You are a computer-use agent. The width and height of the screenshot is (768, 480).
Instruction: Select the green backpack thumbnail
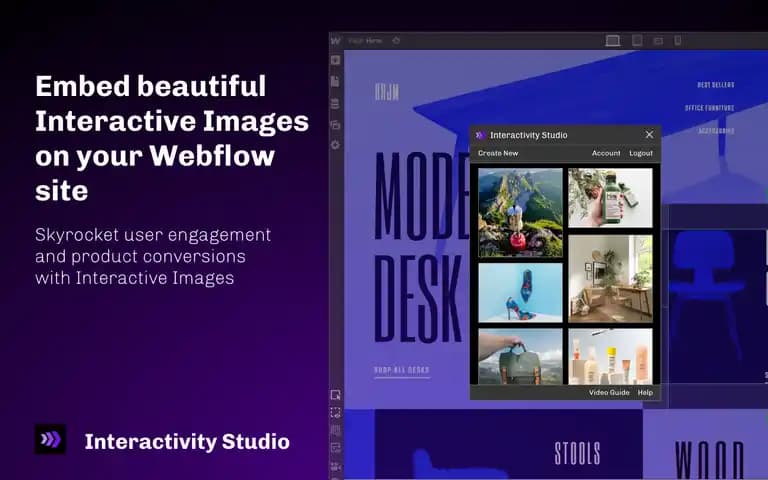coord(520,356)
